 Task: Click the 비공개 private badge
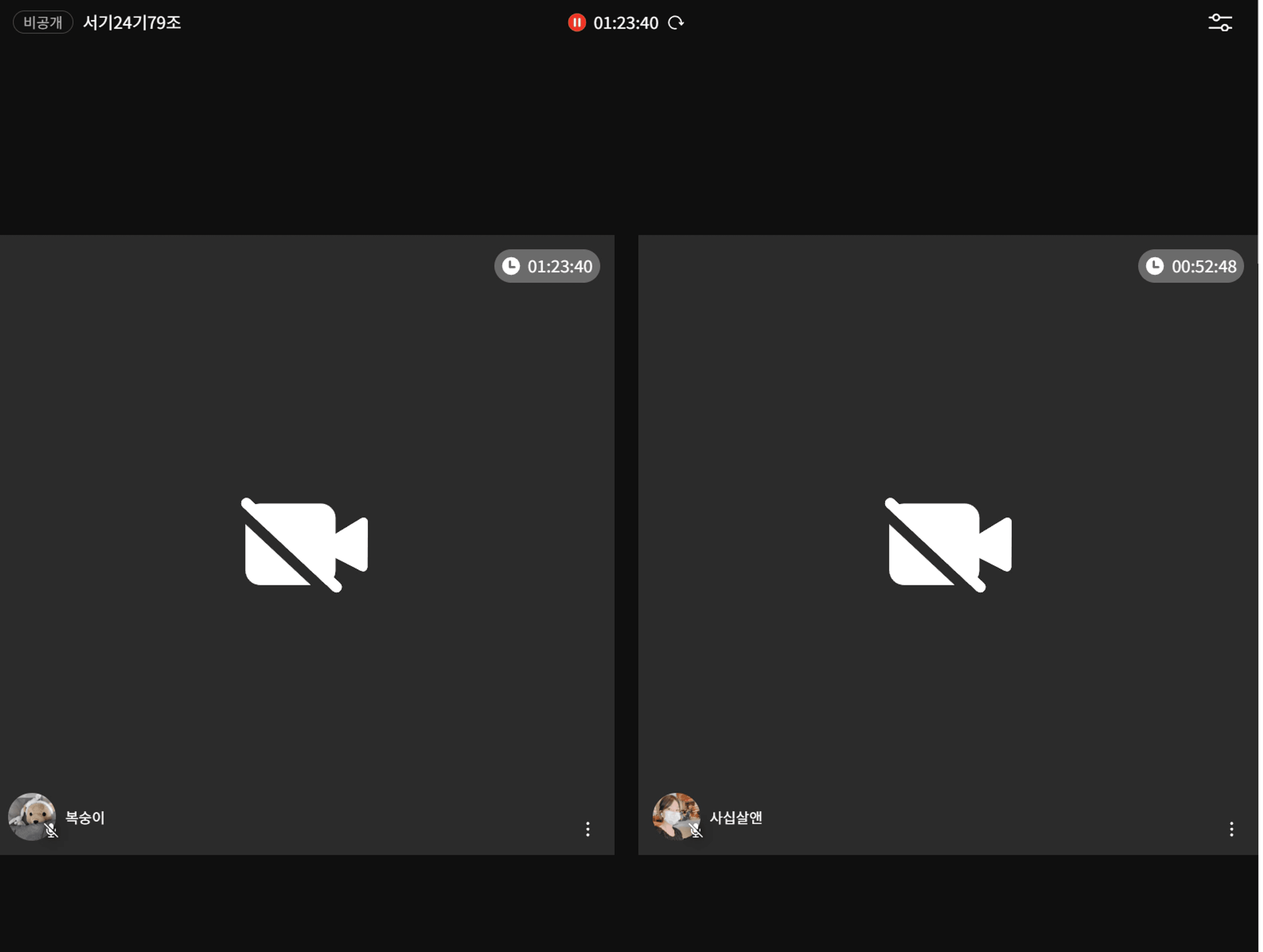pos(43,23)
